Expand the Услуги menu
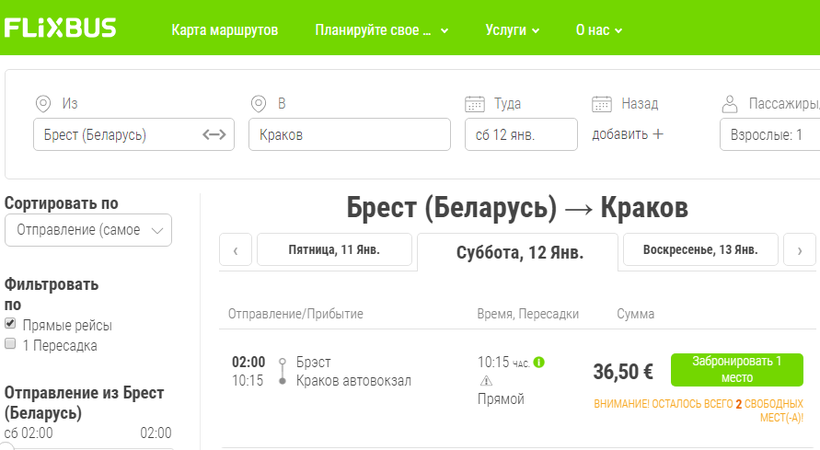The width and height of the screenshot is (820, 450). click(512, 30)
